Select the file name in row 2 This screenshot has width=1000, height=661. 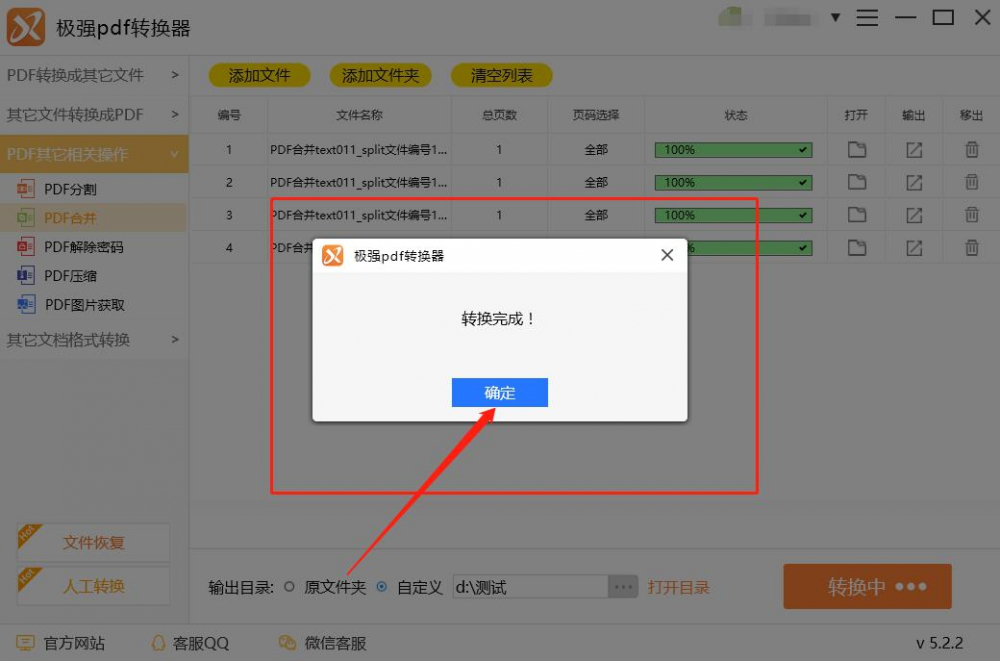click(x=358, y=182)
